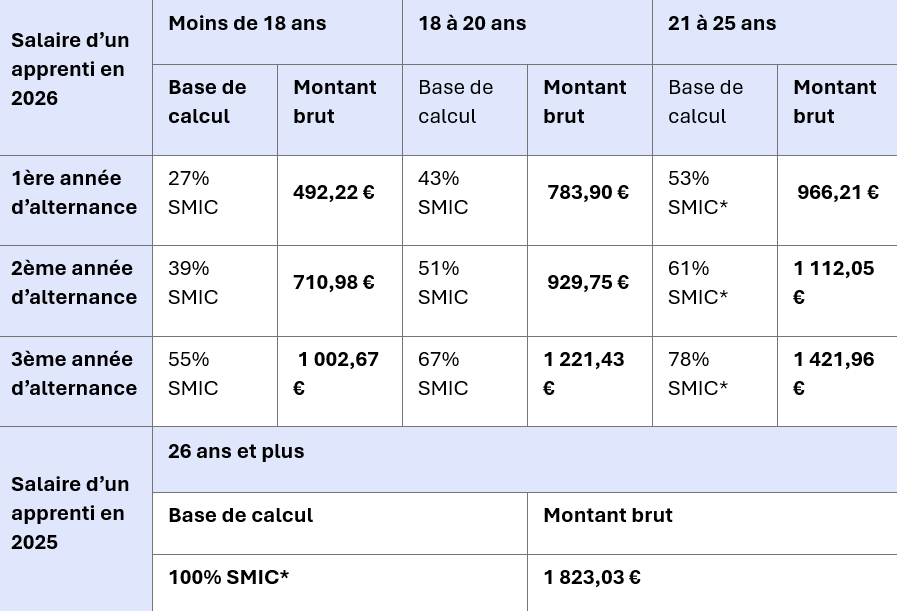The image size is (897, 611).
Task: Click the 492,22 € amount cell
Action: (x=334, y=193)
